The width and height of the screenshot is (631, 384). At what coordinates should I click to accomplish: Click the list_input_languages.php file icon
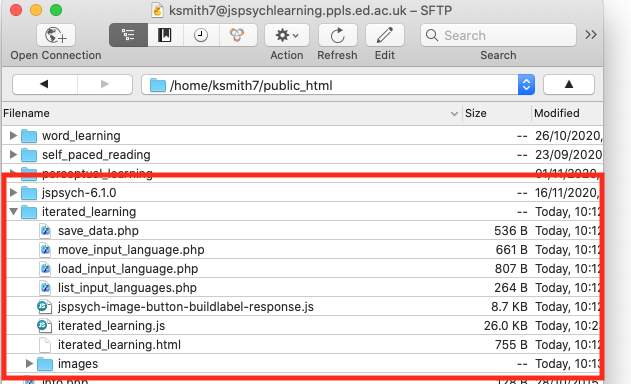[45, 288]
